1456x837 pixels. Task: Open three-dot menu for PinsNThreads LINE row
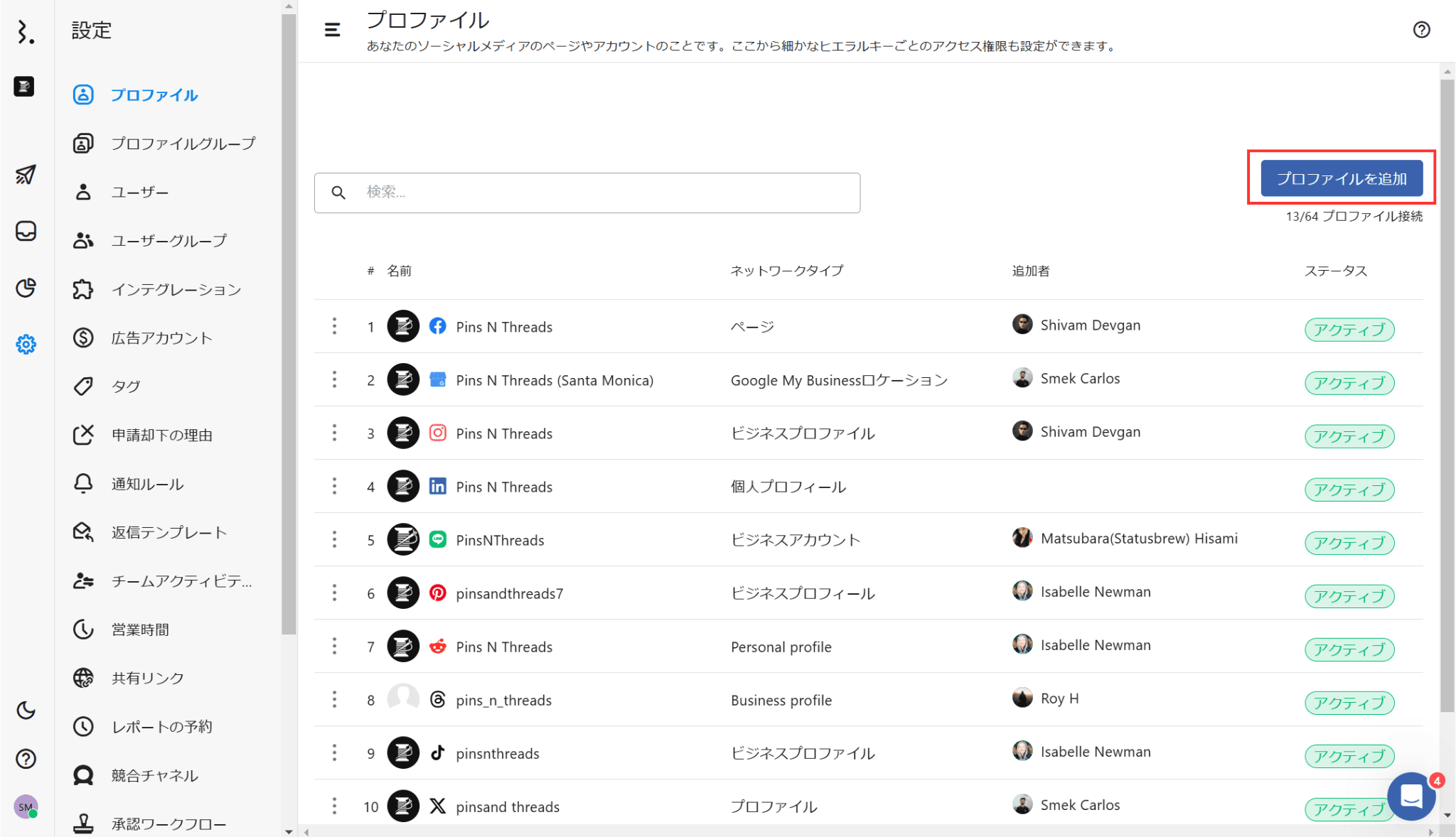(334, 539)
